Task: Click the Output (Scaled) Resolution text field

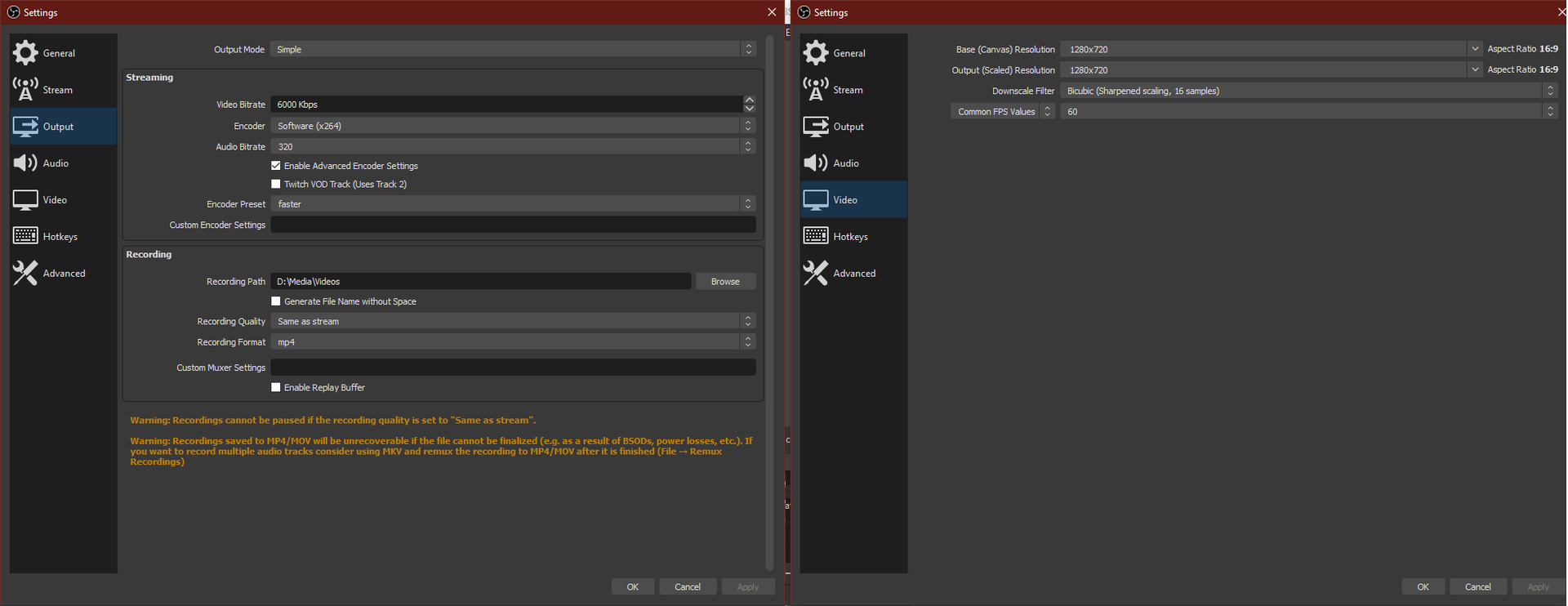Action: pos(1263,70)
